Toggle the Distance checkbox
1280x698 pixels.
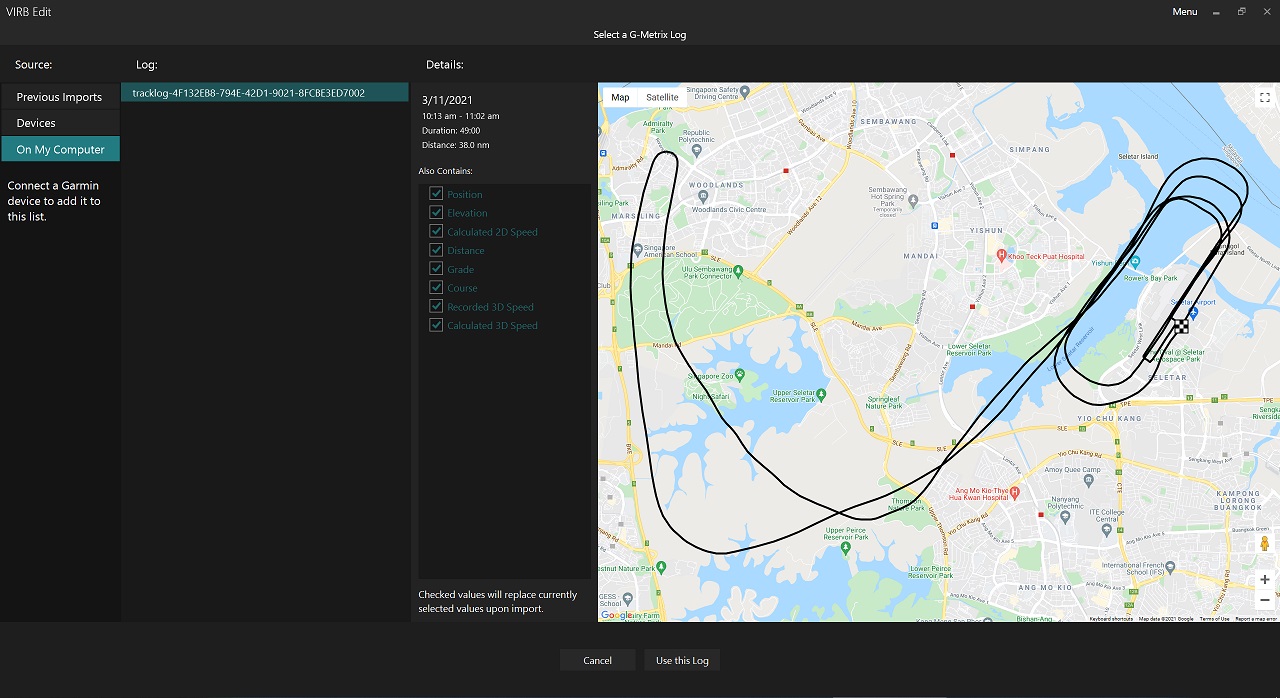(436, 250)
